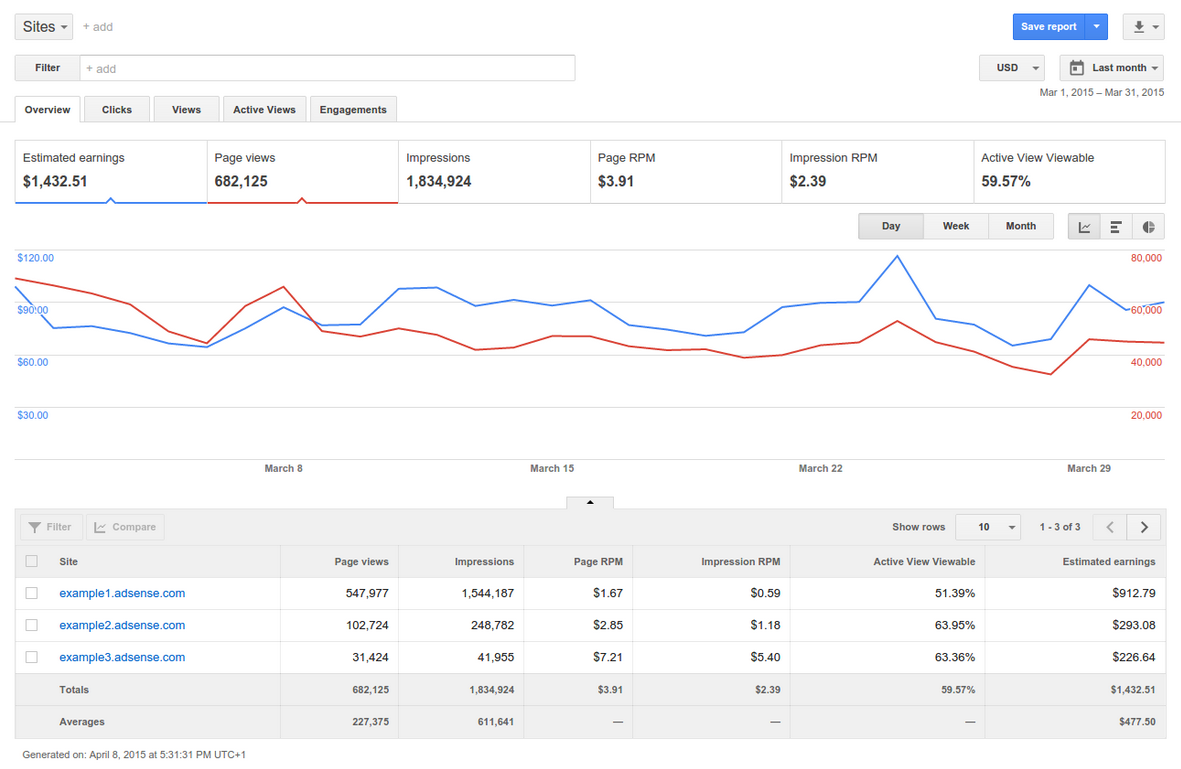Click the 63.95% Active View cell

[x=955, y=625]
